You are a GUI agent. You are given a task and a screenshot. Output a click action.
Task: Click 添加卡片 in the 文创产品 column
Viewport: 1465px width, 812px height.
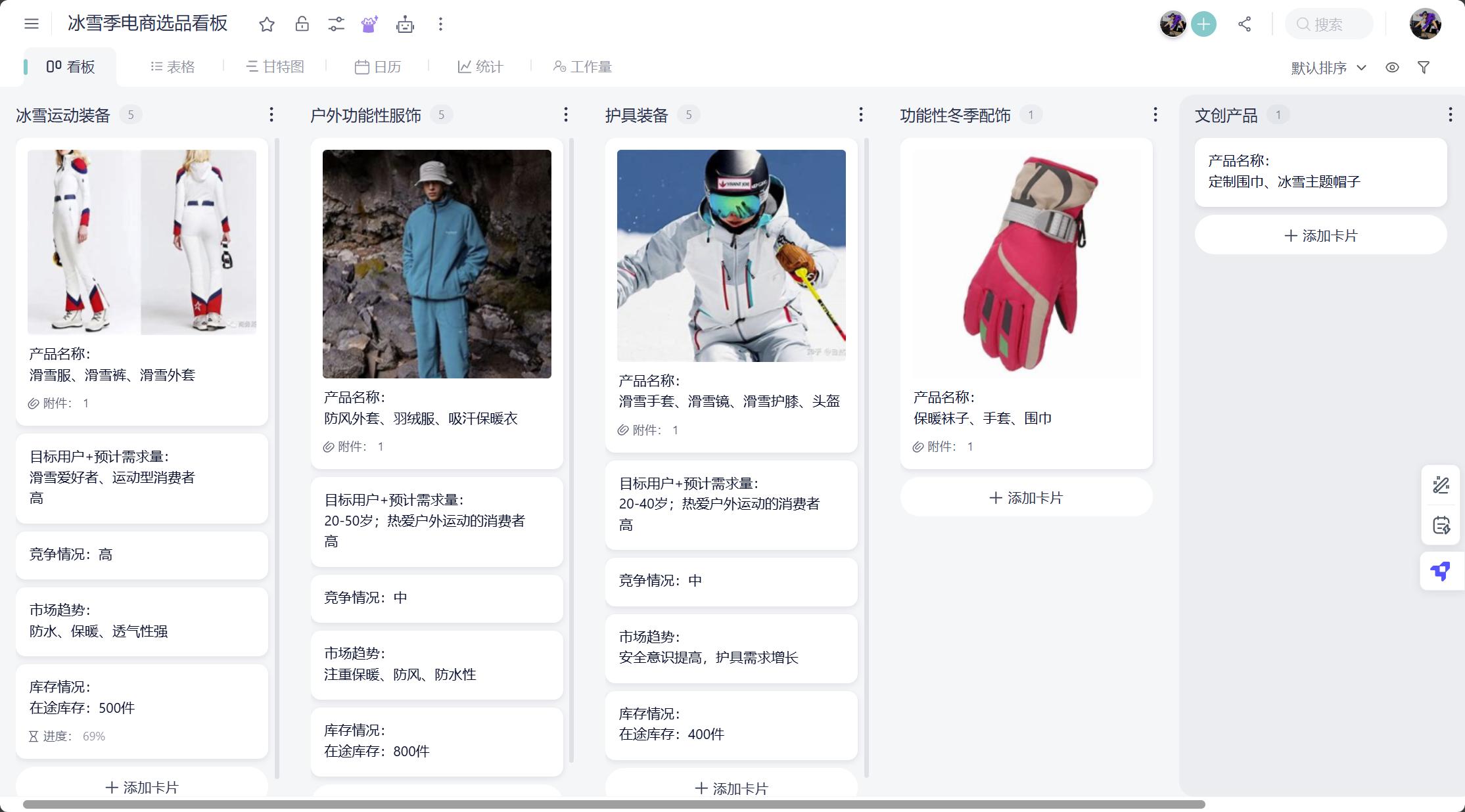[x=1320, y=235]
